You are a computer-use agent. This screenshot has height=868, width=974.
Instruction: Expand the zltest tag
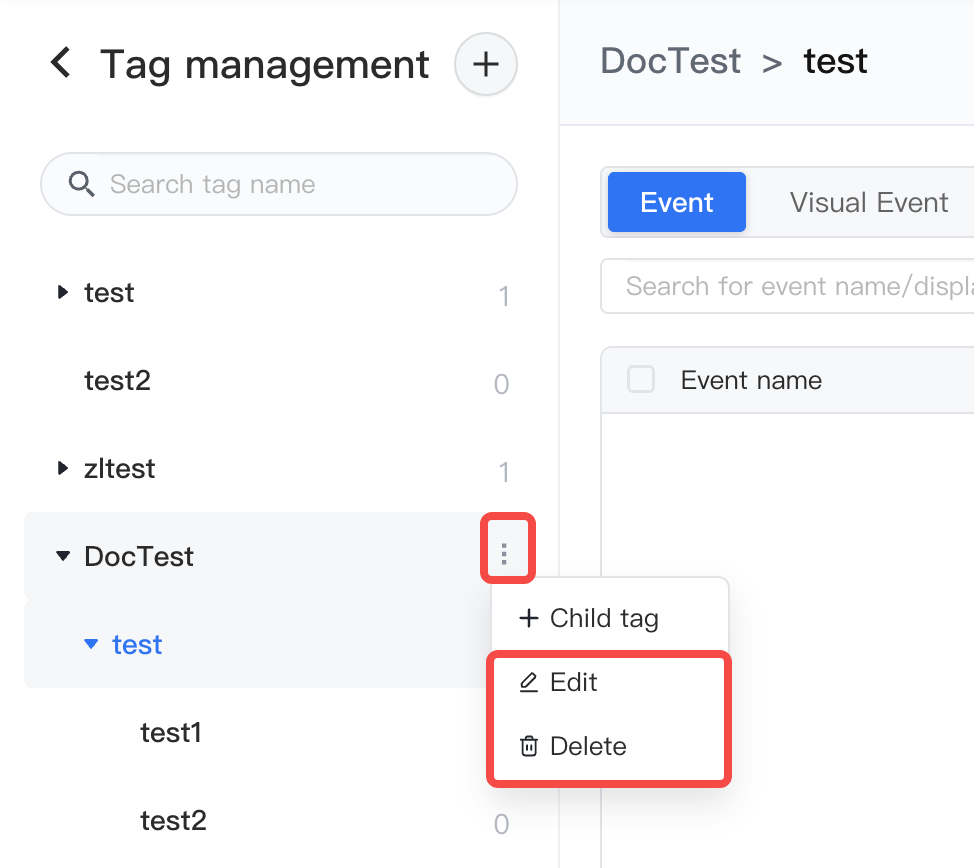pyautogui.click(x=63, y=468)
